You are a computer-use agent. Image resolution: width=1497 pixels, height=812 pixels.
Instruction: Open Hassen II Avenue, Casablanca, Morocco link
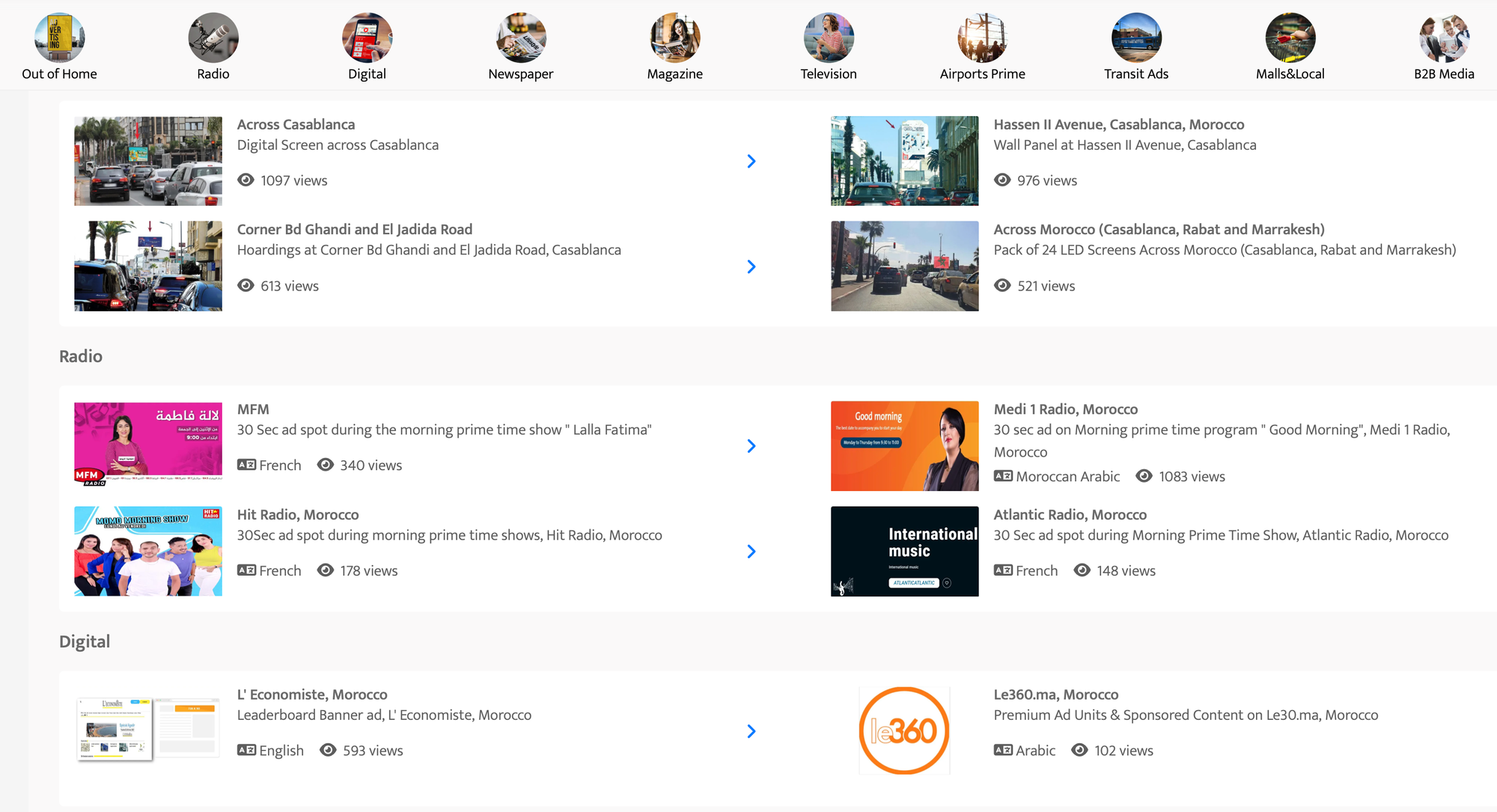1119,124
